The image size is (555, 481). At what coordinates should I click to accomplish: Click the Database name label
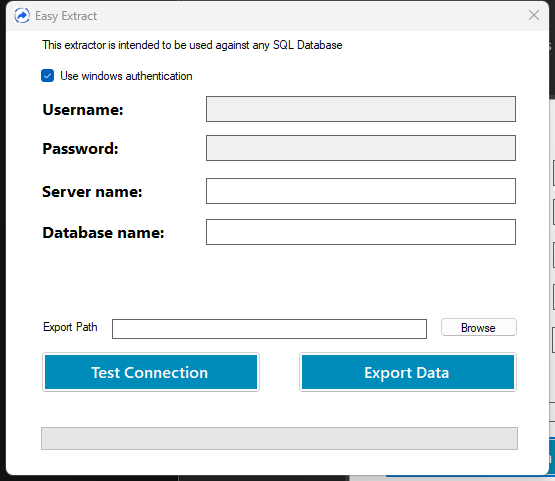103,233
